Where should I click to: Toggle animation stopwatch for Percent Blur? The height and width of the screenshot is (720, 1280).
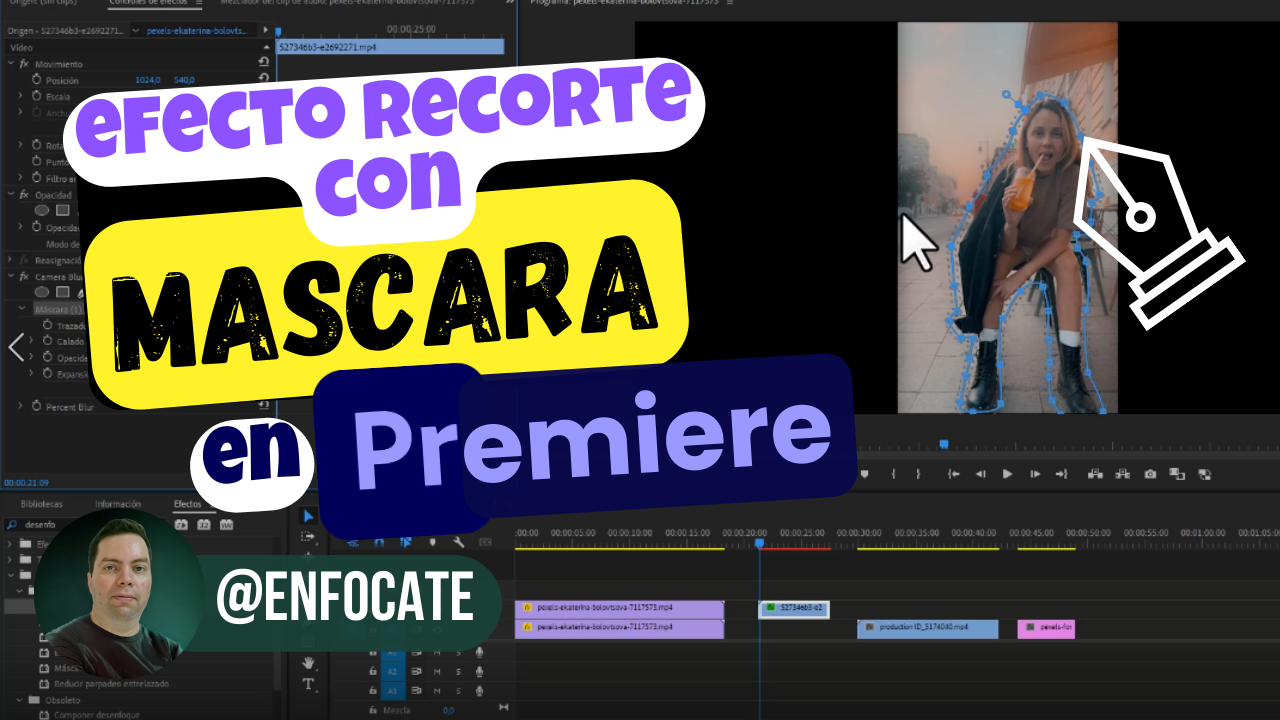(x=36, y=406)
